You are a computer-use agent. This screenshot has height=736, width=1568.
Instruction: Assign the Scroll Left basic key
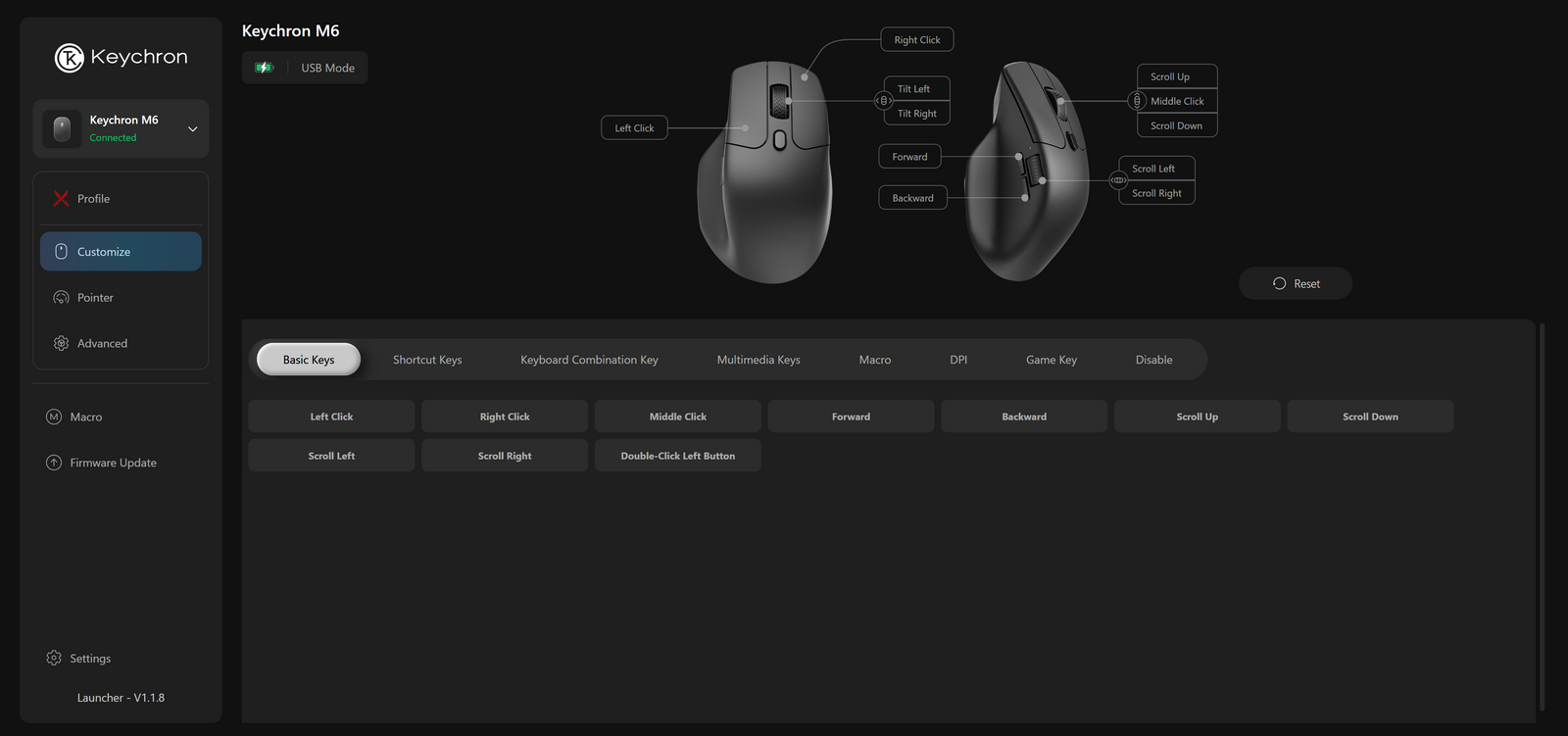(x=331, y=456)
